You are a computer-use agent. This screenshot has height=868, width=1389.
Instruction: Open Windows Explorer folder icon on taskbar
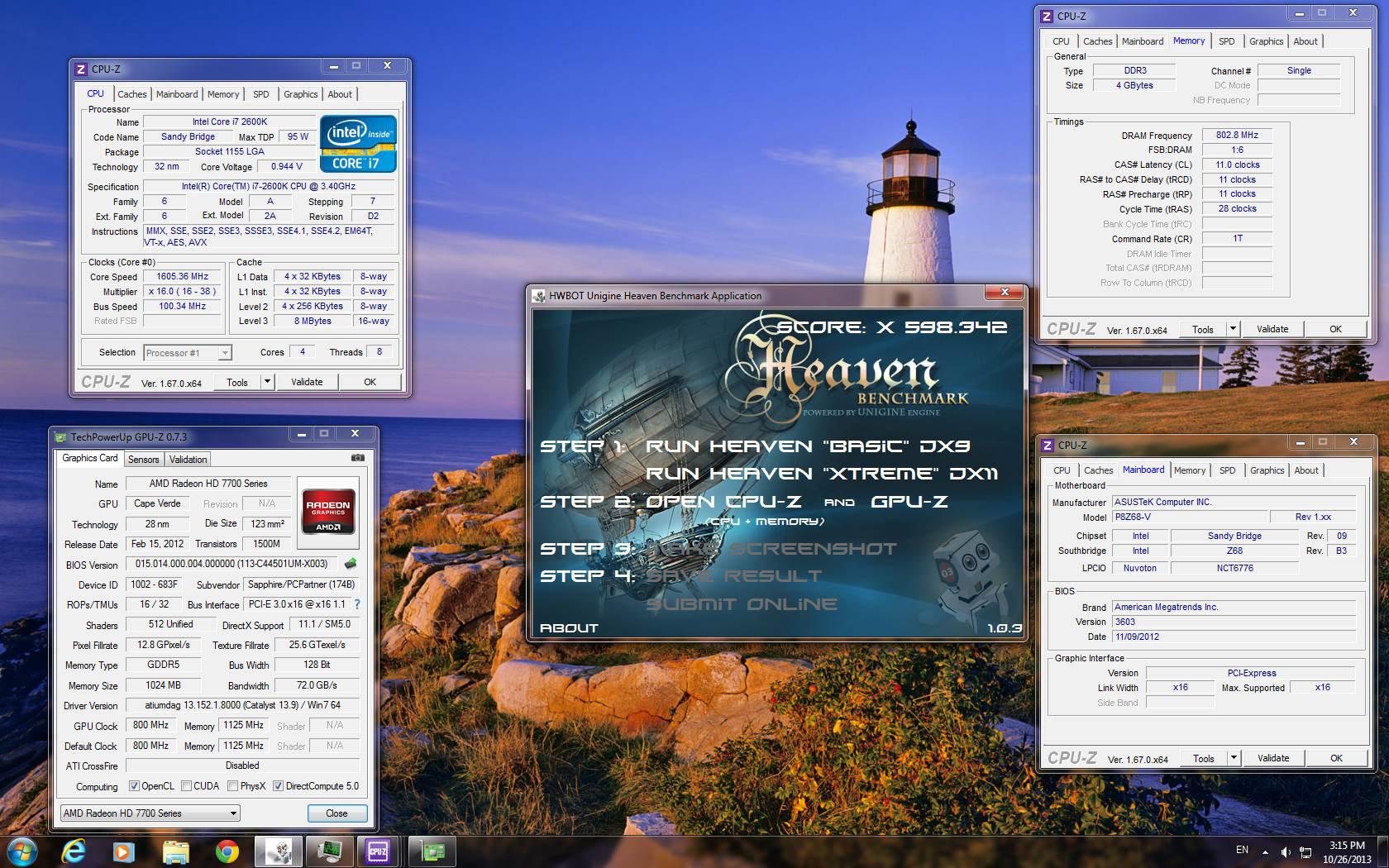click(175, 851)
